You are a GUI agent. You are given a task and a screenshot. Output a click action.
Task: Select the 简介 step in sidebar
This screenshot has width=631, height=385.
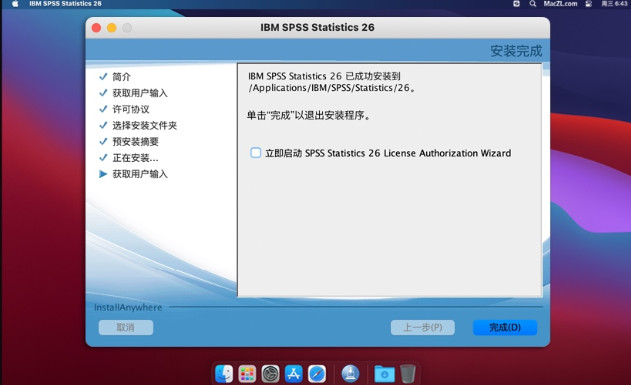pyautogui.click(x=122, y=76)
